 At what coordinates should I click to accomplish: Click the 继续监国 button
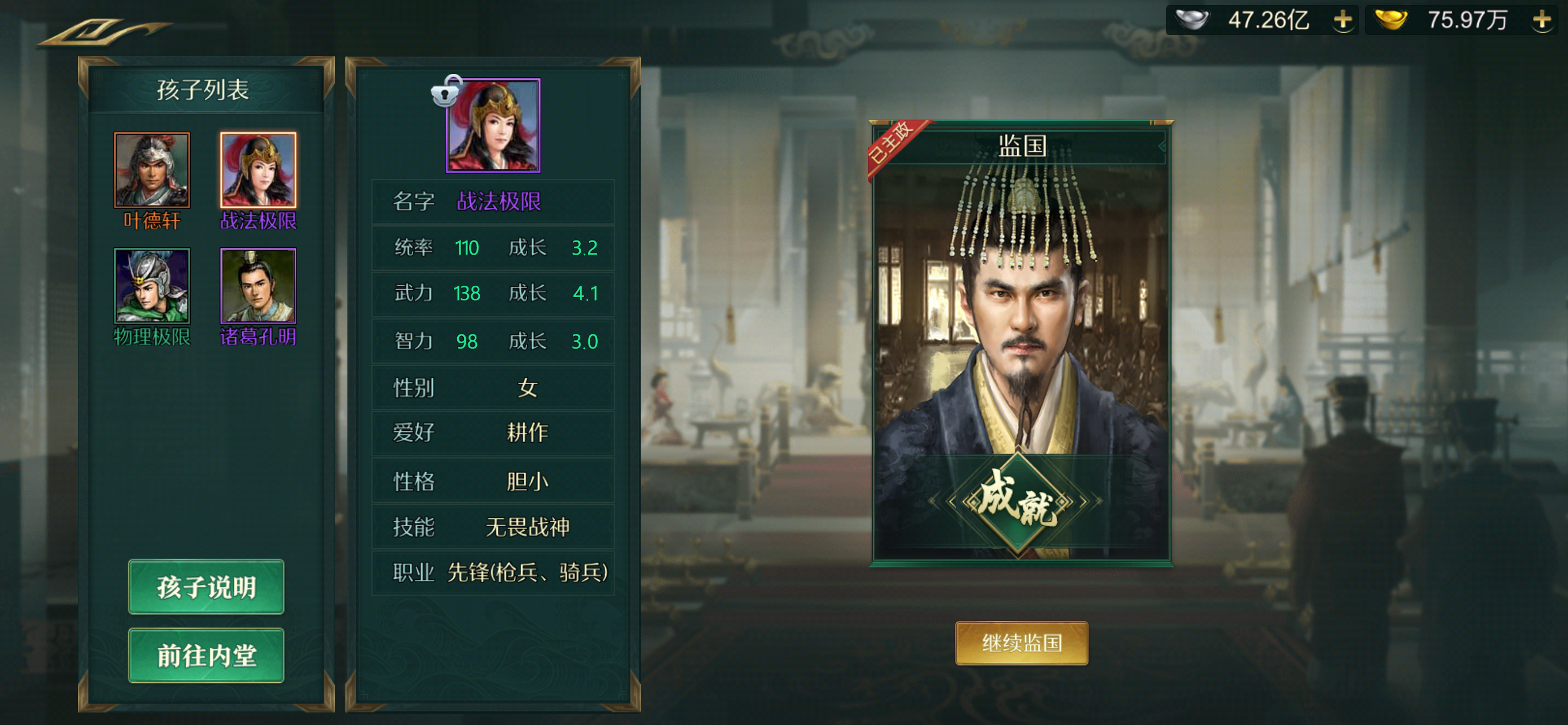(x=1022, y=644)
